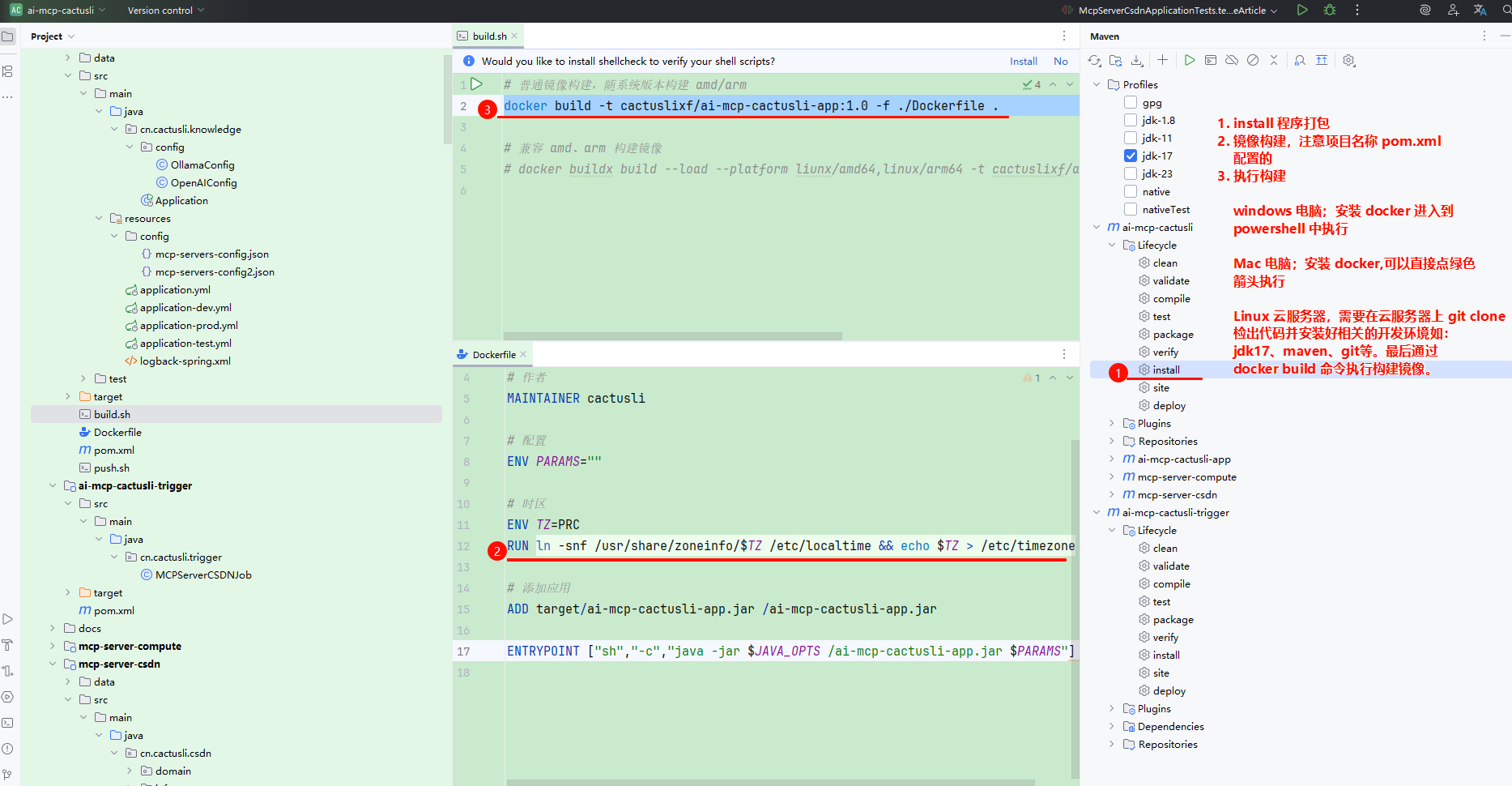
Task: Click the build.sh inspection widget showing 4
Action: coord(1032,84)
